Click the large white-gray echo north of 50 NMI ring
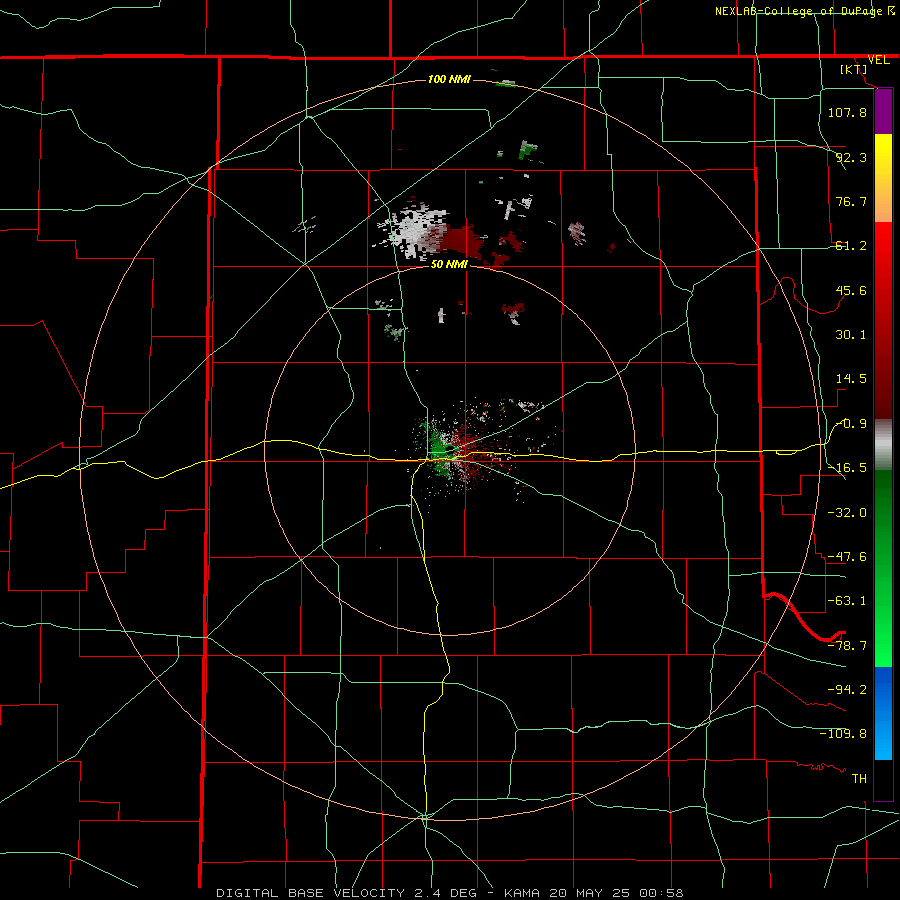Image resolution: width=900 pixels, height=900 pixels. click(x=412, y=229)
